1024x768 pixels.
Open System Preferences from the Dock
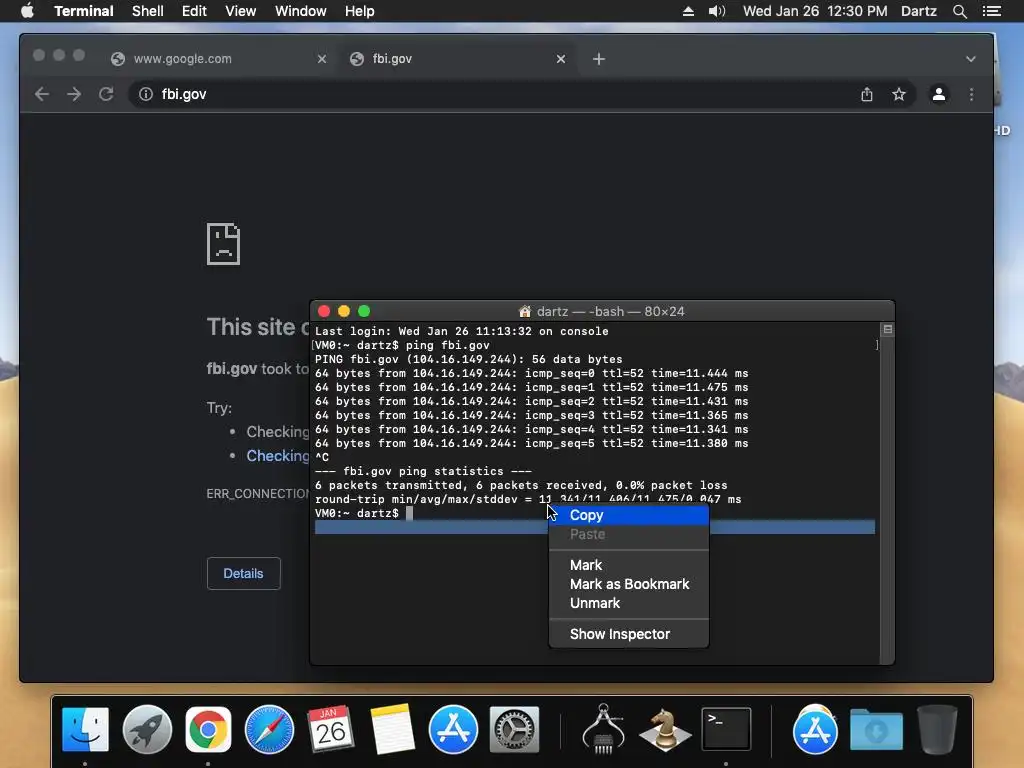point(515,729)
